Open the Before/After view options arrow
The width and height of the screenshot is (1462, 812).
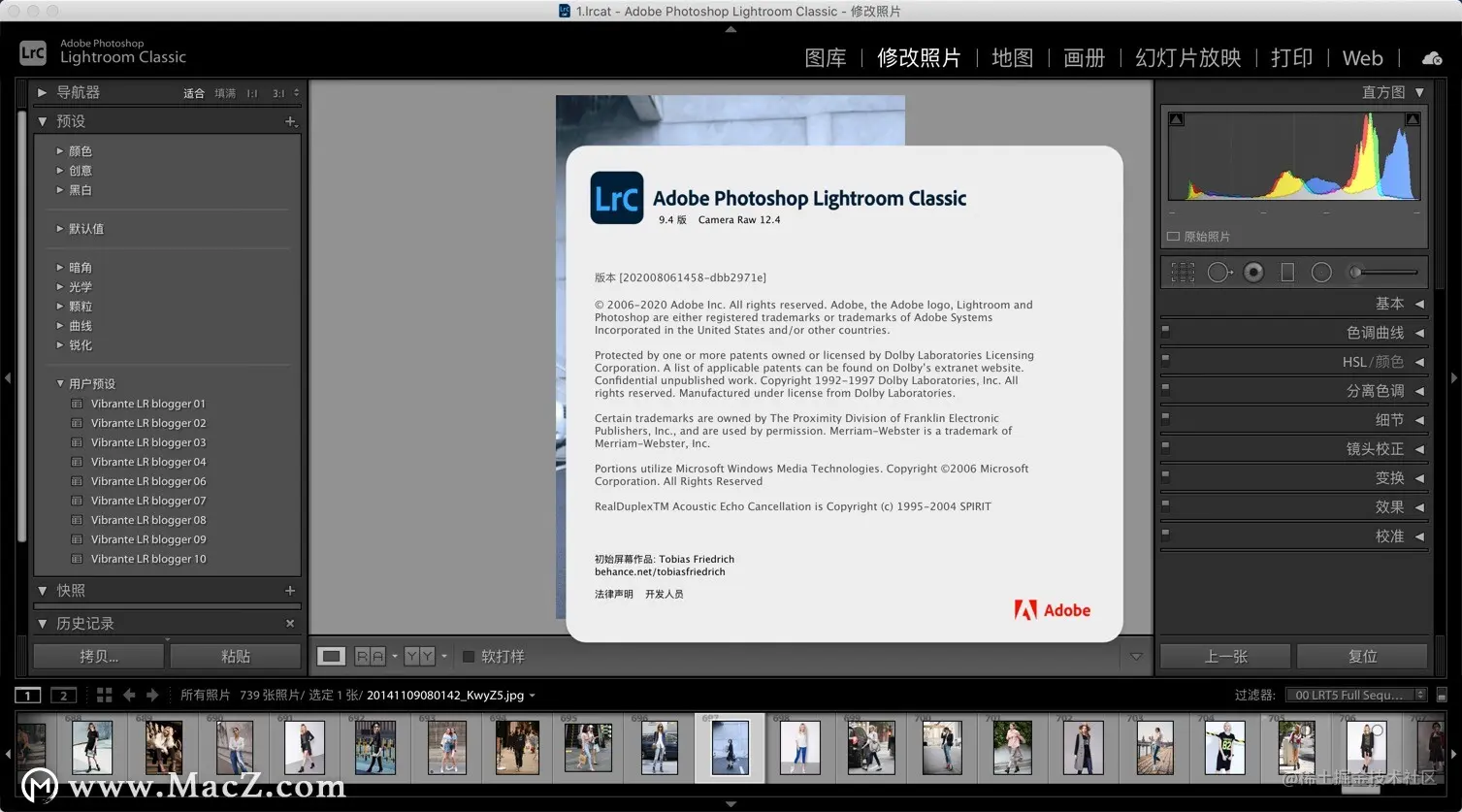pyautogui.click(x=444, y=657)
